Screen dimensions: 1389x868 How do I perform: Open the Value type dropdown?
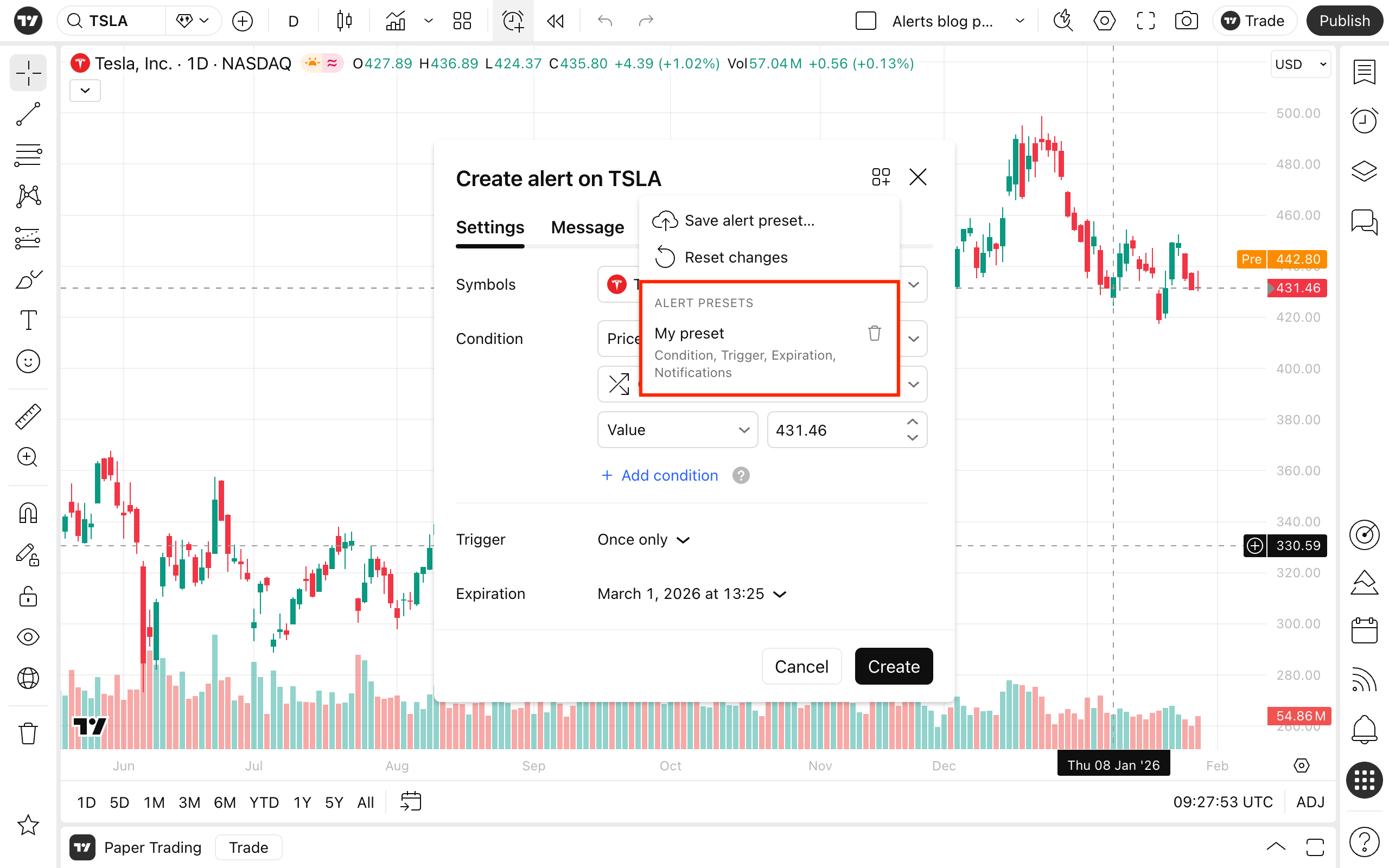tap(677, 430)
